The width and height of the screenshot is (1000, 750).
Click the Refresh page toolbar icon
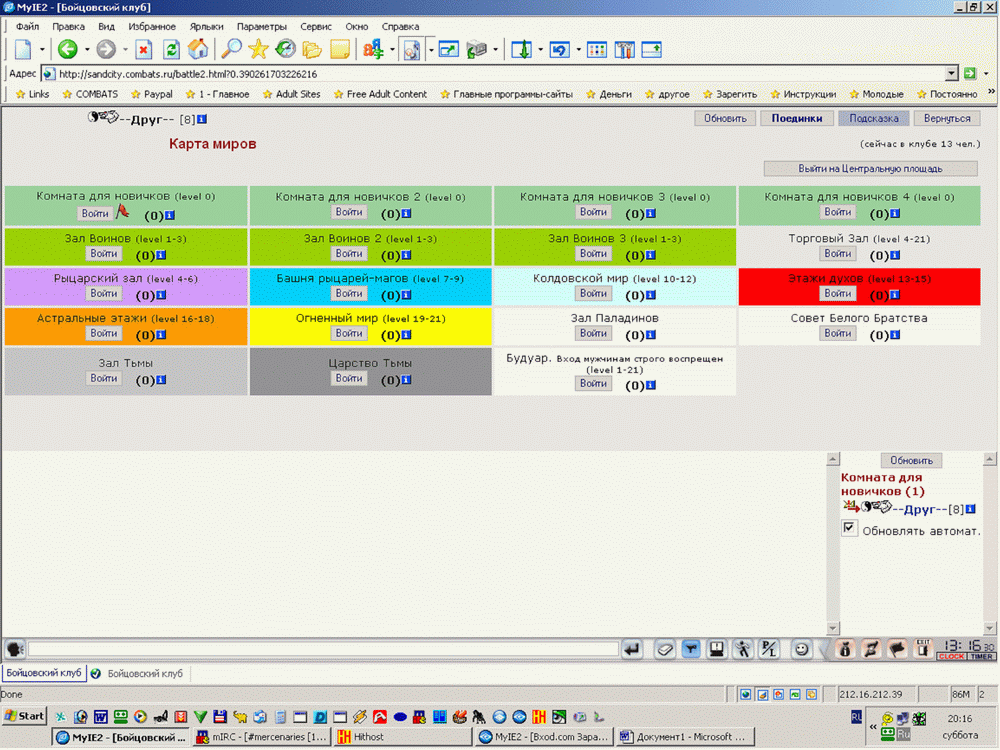tap(171, 50)
